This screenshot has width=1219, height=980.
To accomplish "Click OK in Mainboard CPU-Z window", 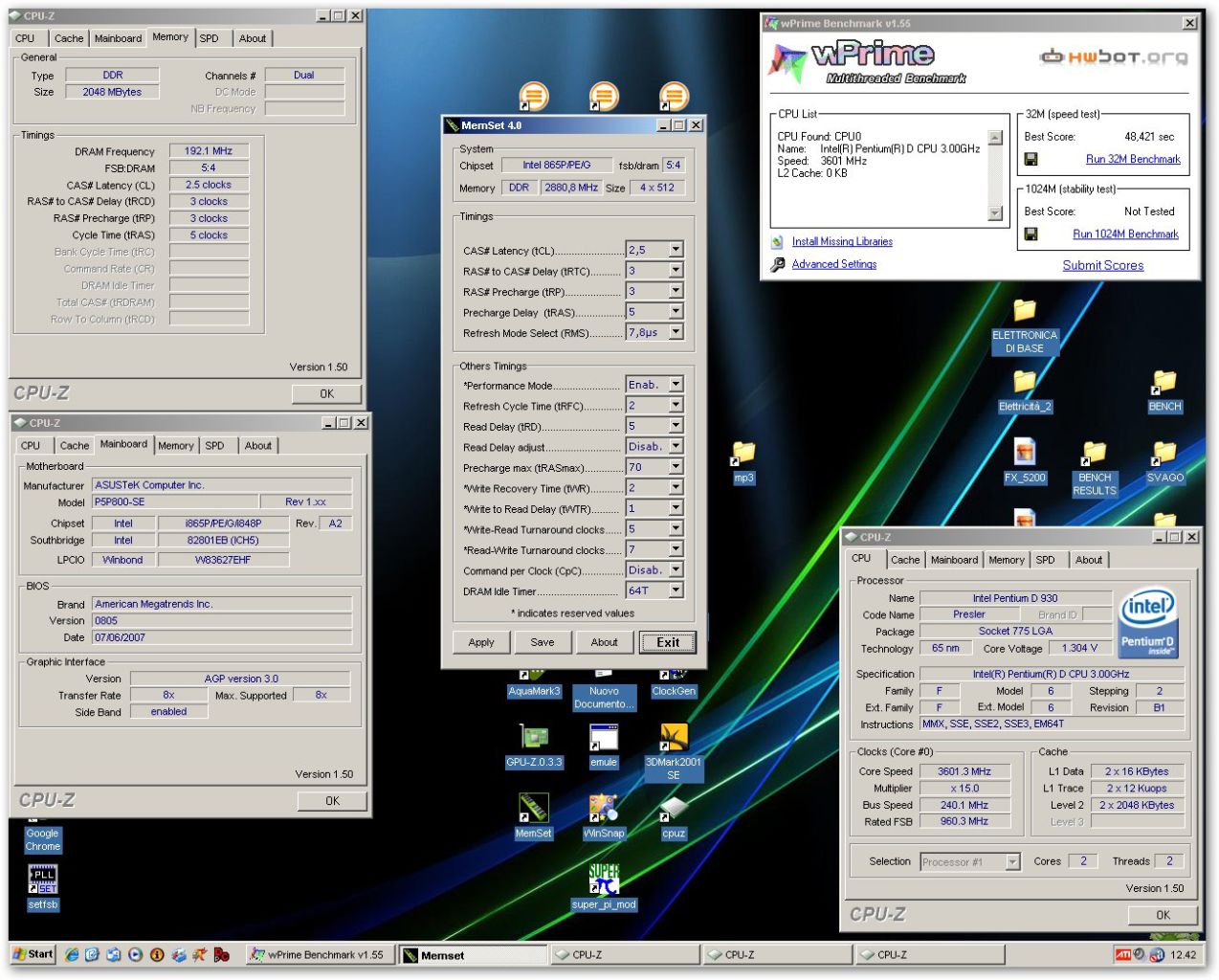I will pos(333,801).
